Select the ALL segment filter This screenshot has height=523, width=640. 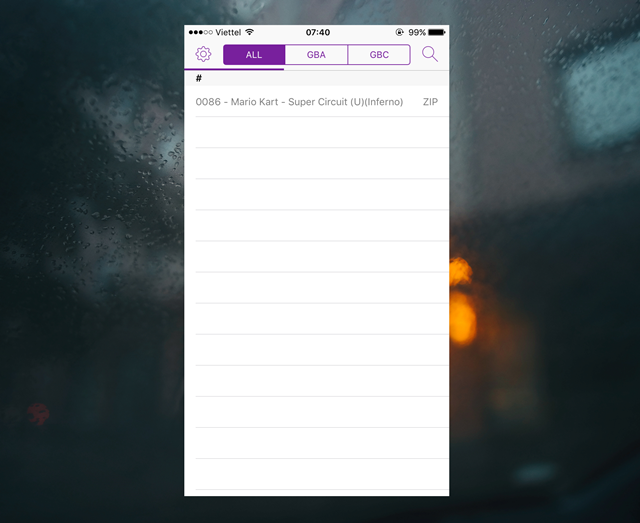[x=254, y=55]
